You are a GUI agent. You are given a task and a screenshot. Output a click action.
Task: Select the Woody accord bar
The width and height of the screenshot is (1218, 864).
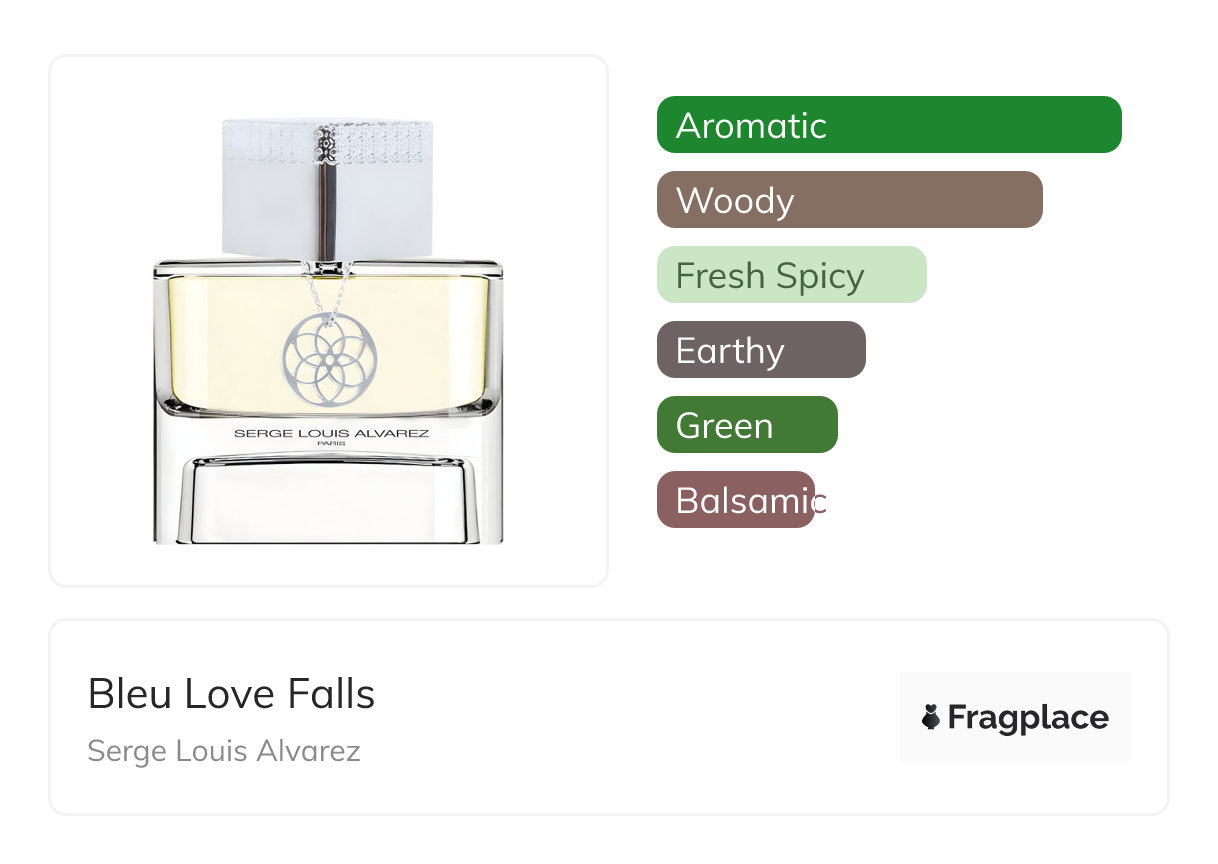tap(849, 200)
